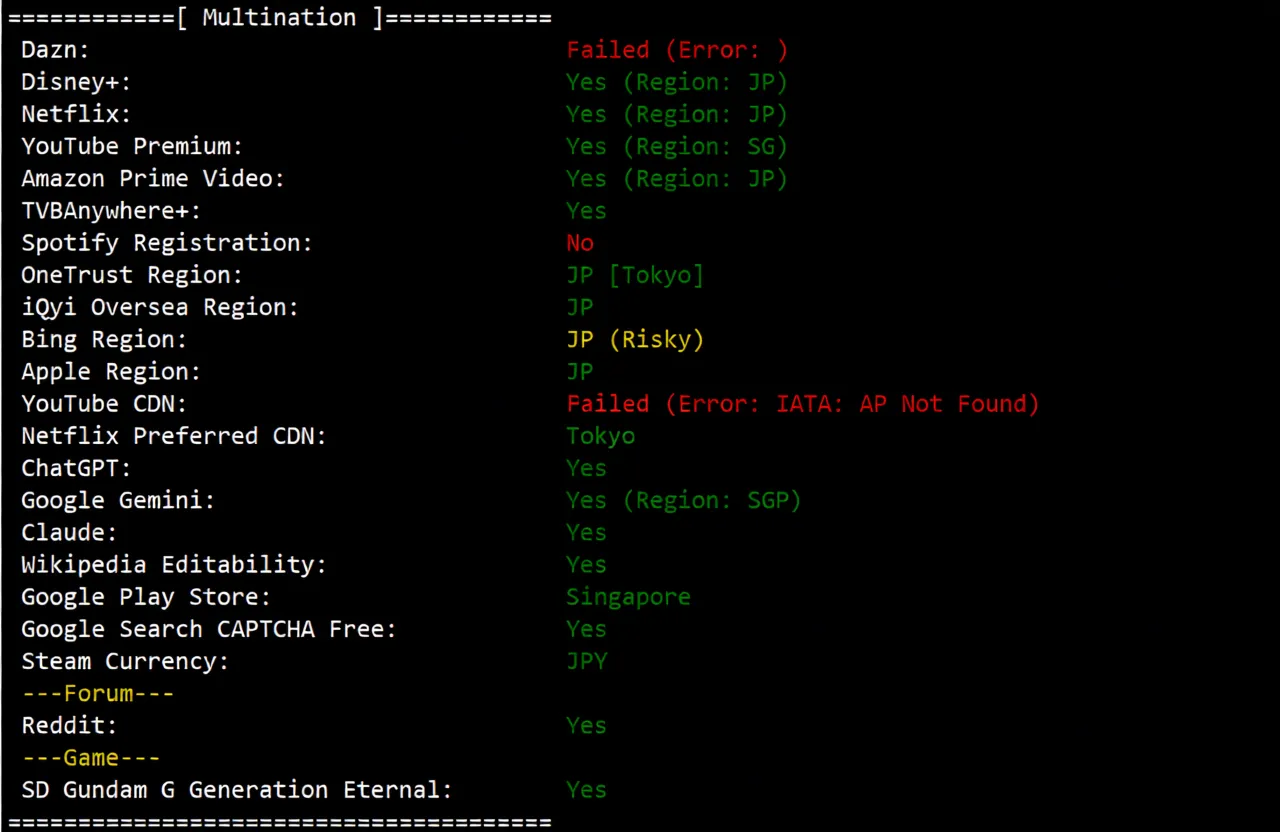Screen dimensions: 1280x832
Task: Click the Google Play Store Singapore value
Action: (628, 596)
